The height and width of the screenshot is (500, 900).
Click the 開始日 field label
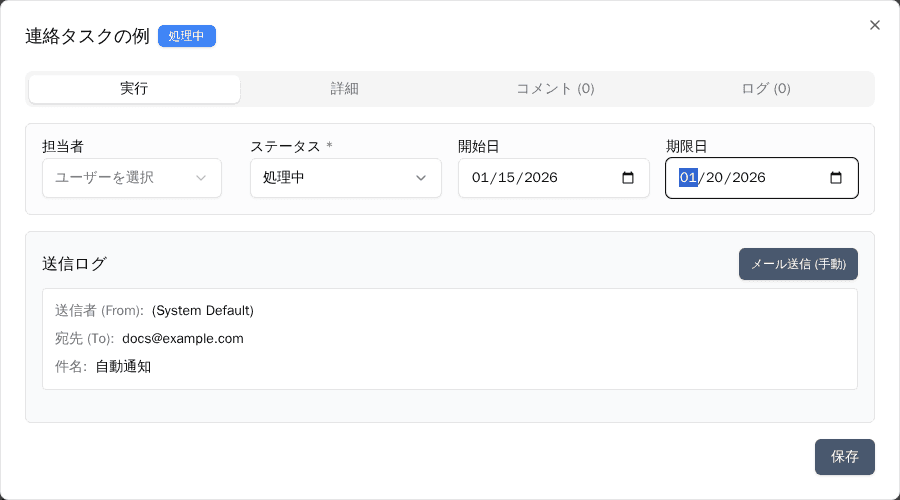pyautogui.click(x=478, y=146)
